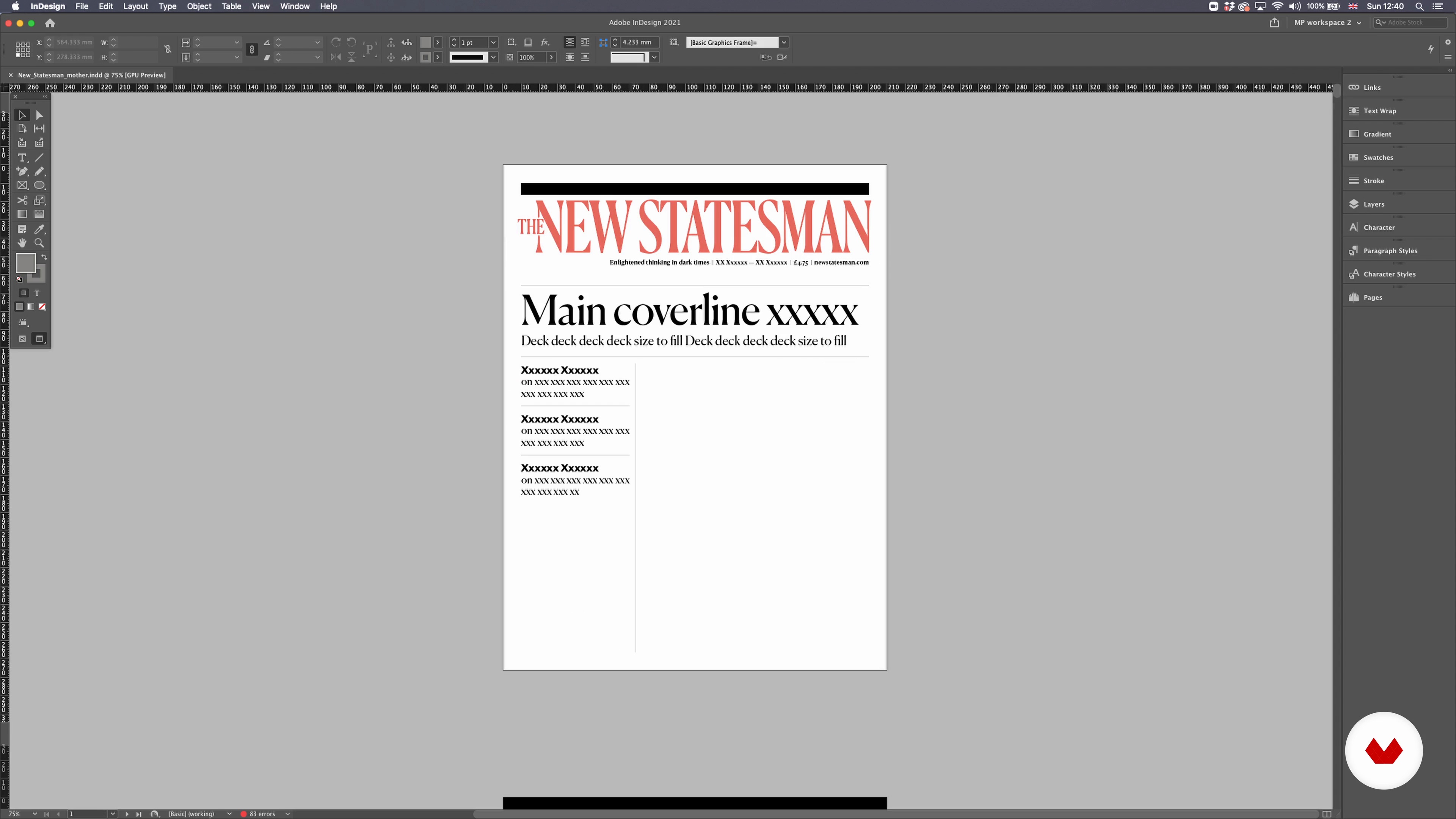
Task: Expand the 83 errors preflight menu
Action: (x=287, y=814)
